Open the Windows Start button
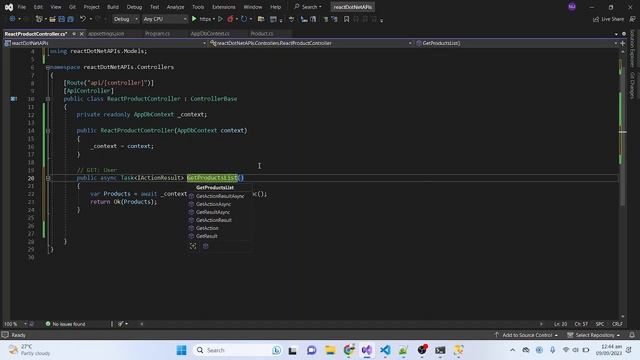 point(182,350)
